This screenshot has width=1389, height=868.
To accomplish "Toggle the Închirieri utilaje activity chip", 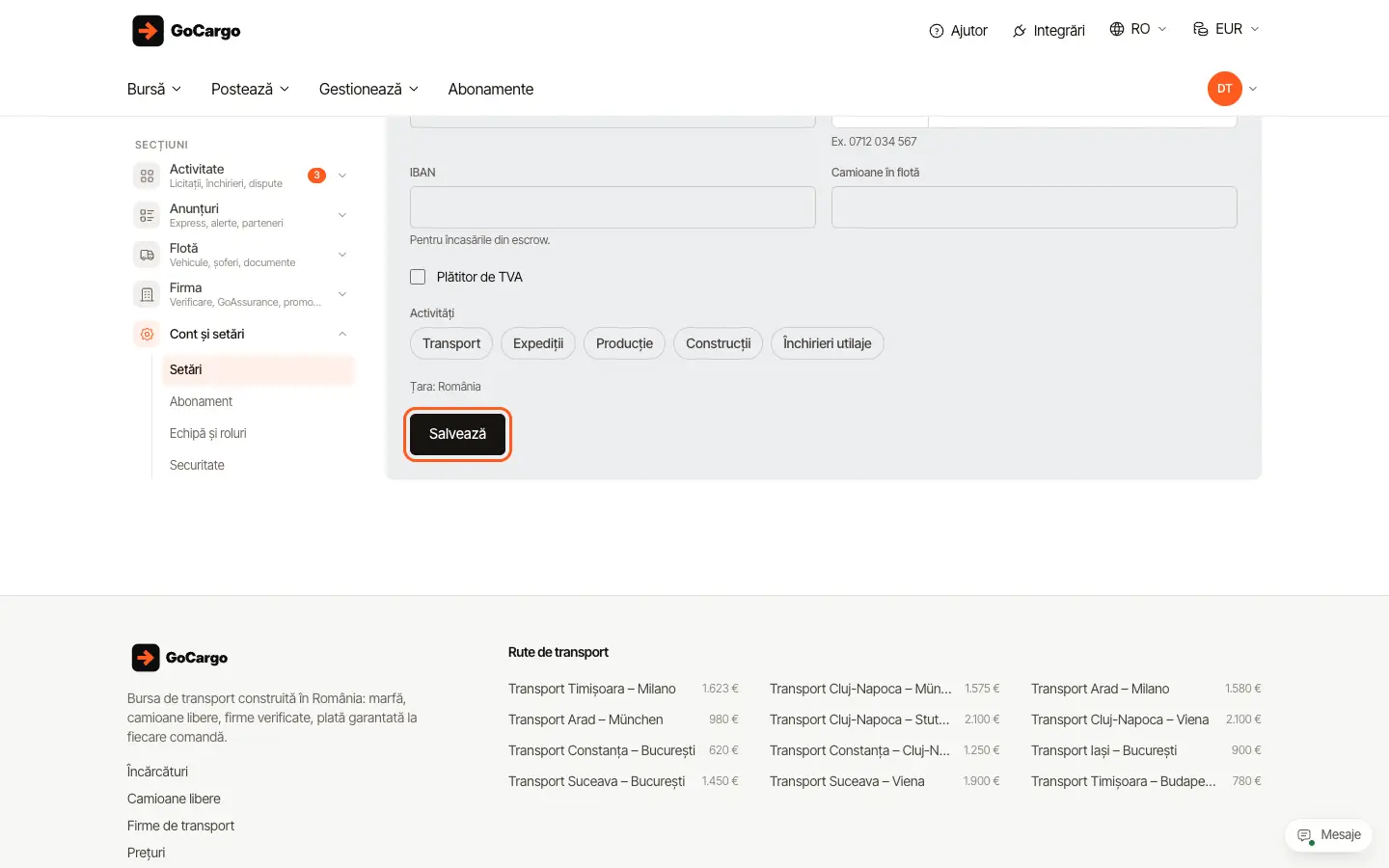I will point(827,343).
